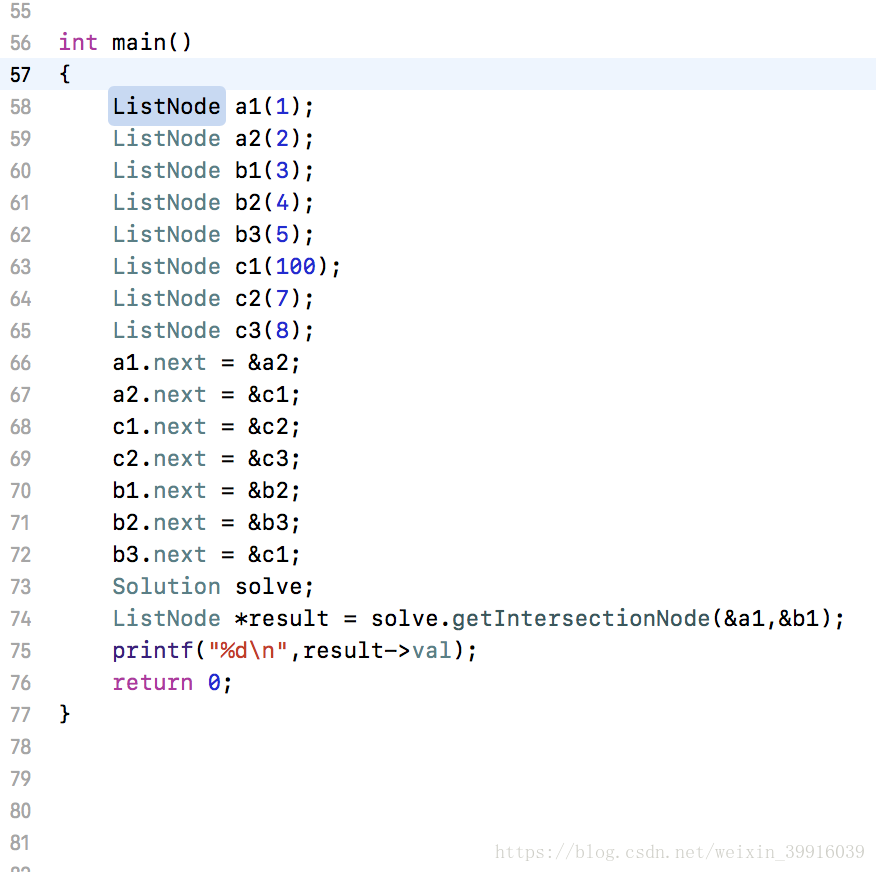Click 'a2(2);' on line 59
Image resolution: width=876 pixels, height=872 pixels.
pyautogui.click(x=274, y=139)
